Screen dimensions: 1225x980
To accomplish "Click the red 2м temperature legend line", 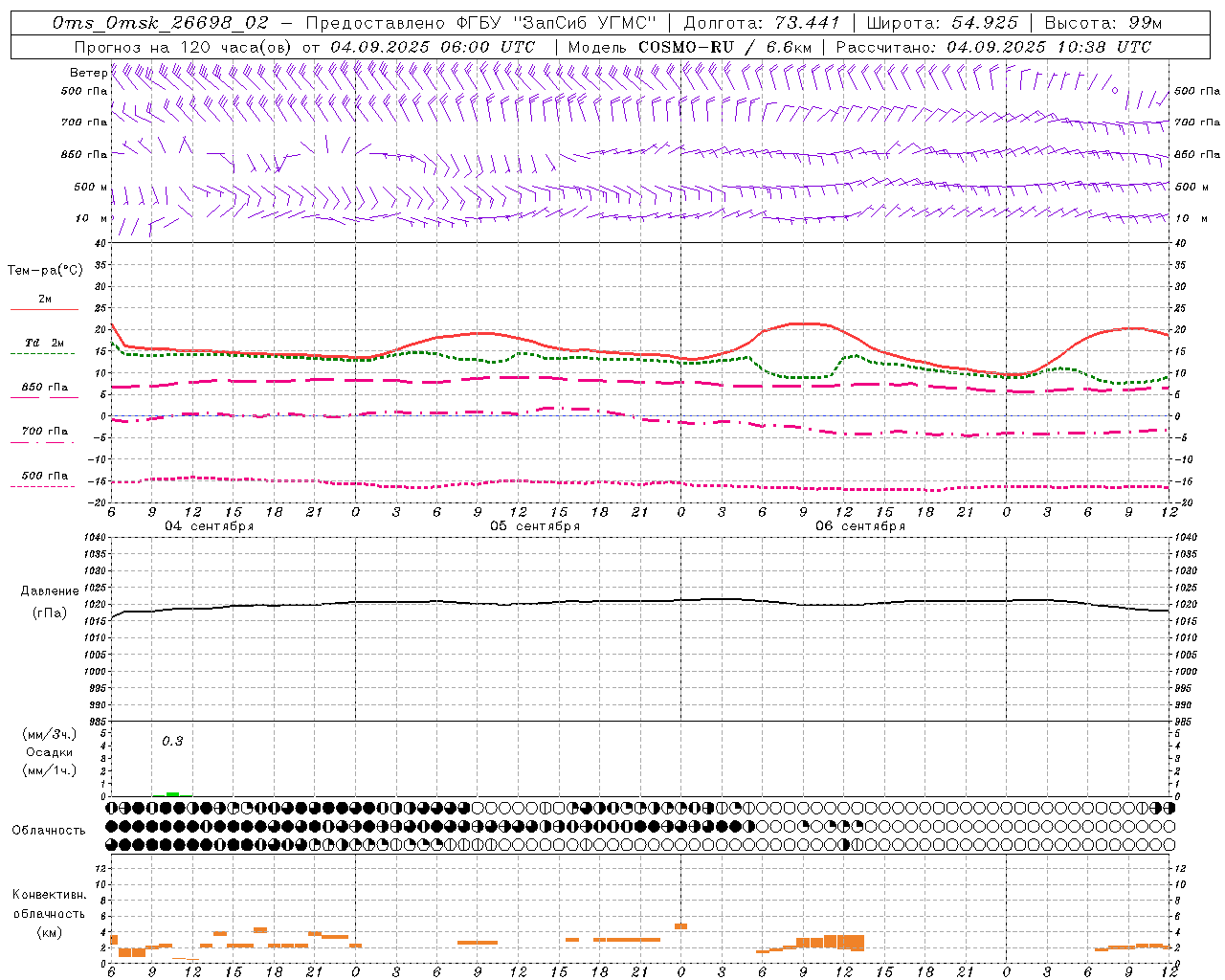I will pyautogui.click(x=45, y=309).
